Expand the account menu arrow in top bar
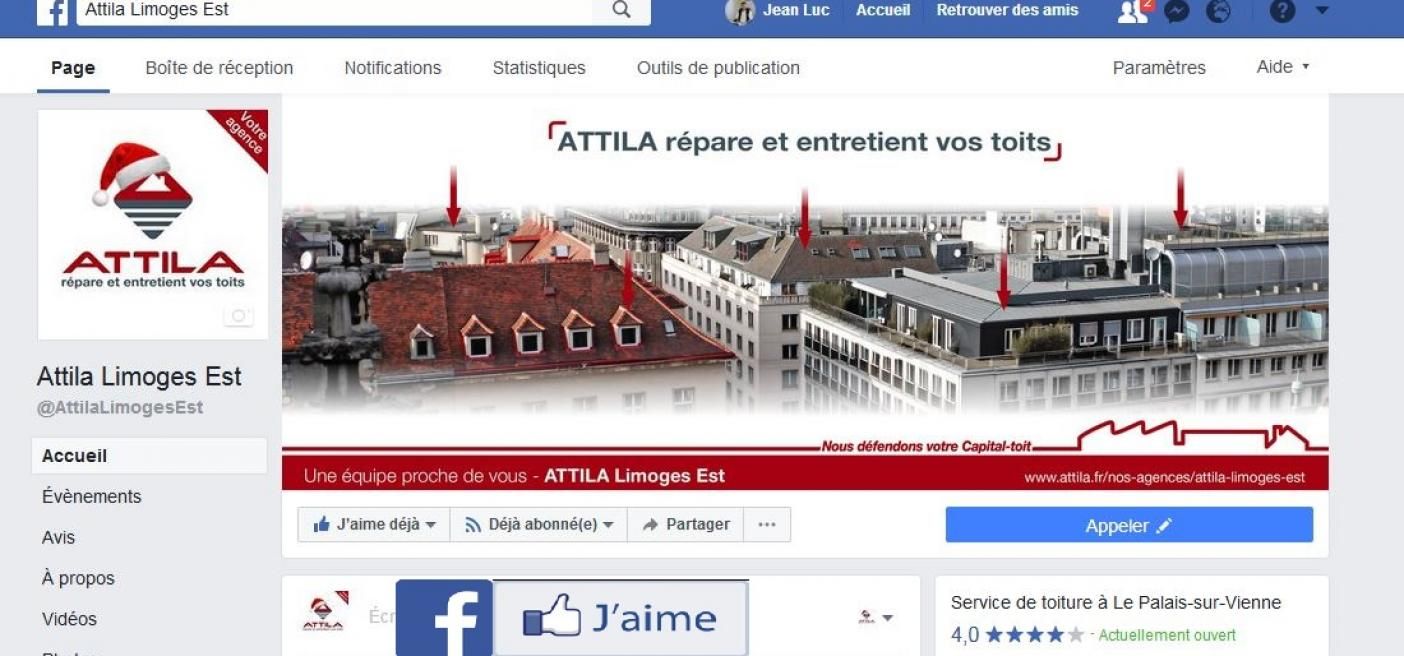 pyautogui.click(x=1322, y=11)
